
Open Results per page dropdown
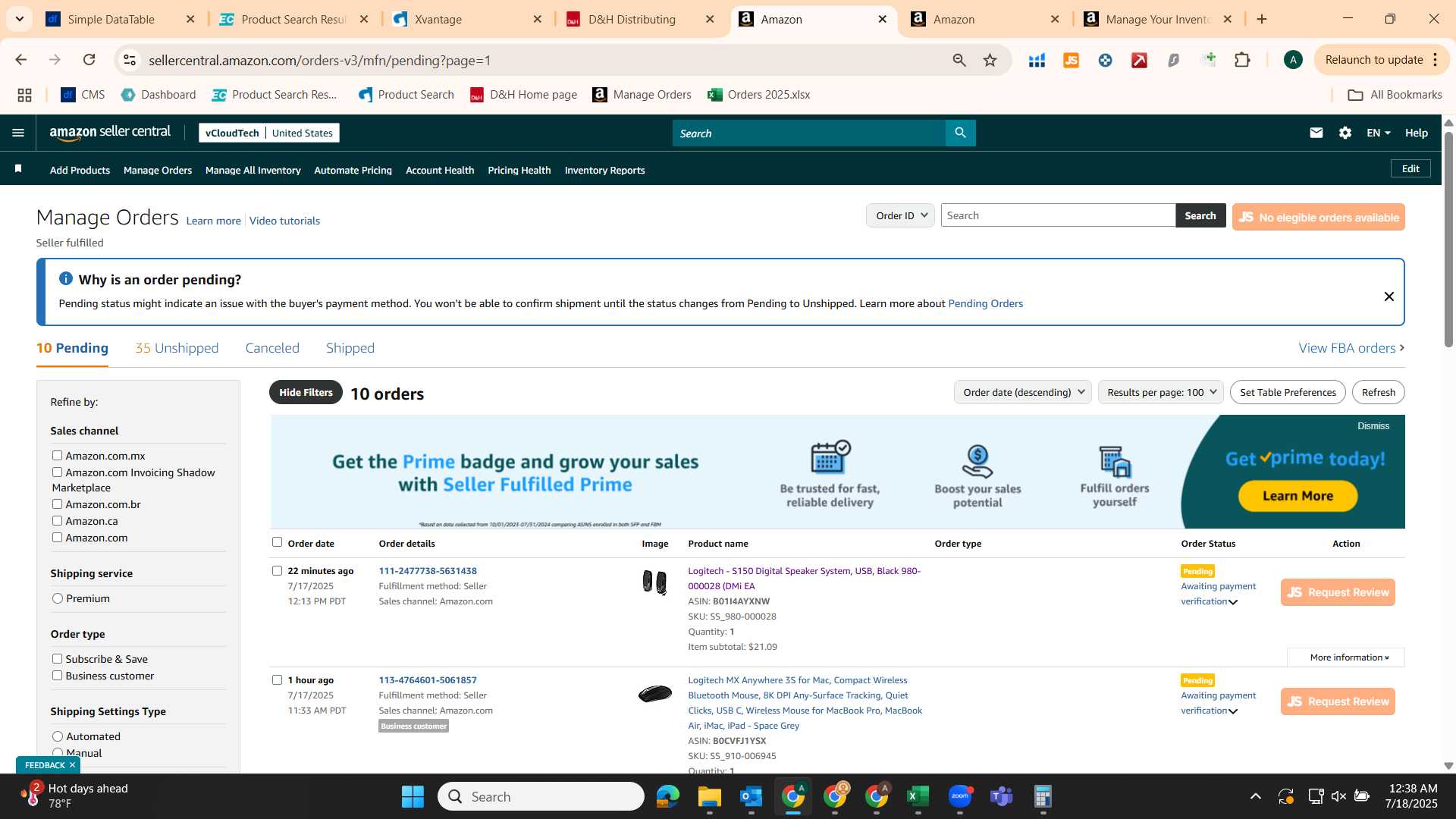click(x=1160, y=392)
